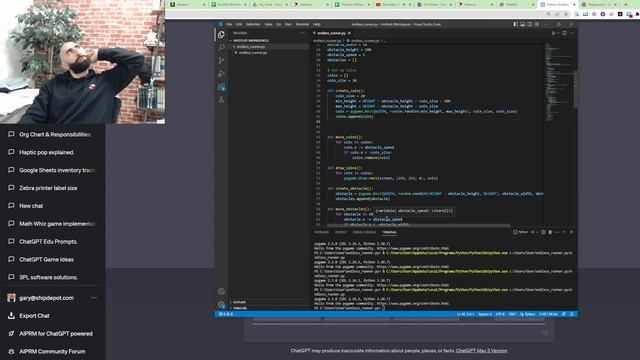Split the terminal panel
Screen dimensions: 640x360
click(x=543, y=232)
